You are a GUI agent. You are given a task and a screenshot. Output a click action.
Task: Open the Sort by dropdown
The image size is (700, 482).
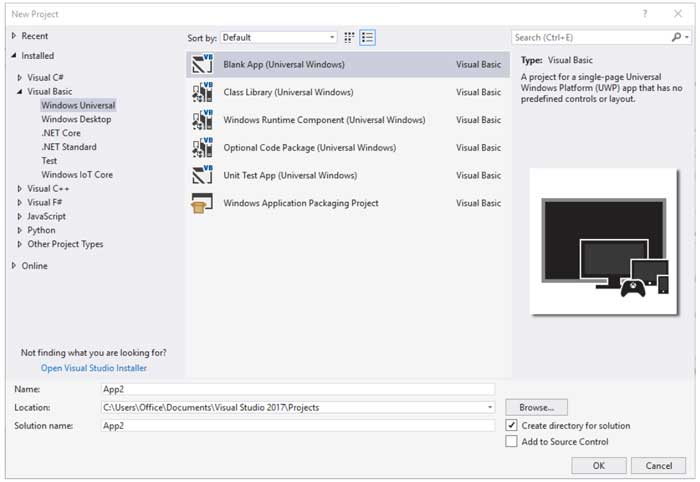[x=279, y=37]
